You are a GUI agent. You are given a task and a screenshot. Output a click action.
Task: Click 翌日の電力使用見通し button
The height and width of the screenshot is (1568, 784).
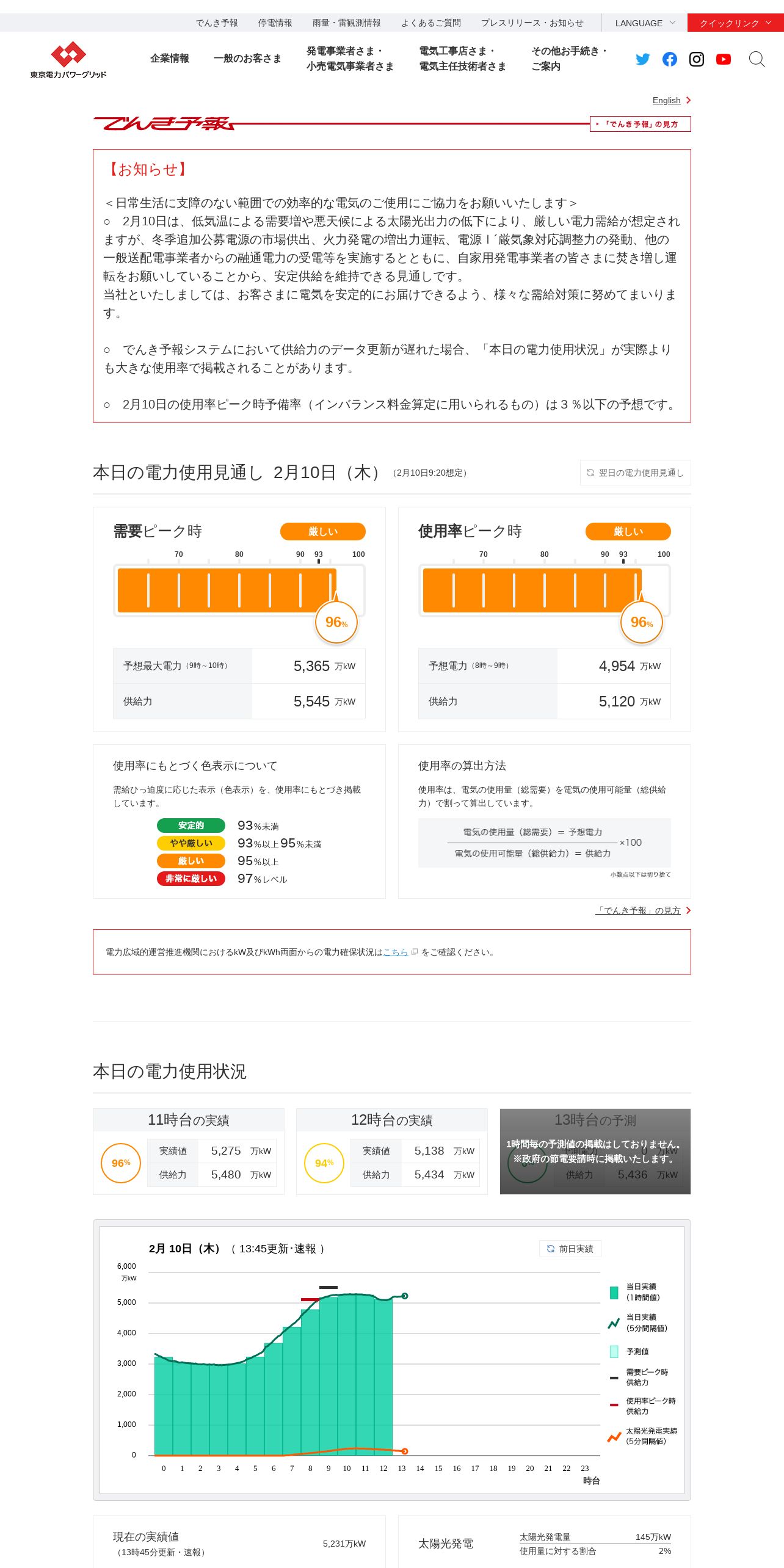(635, 473)
